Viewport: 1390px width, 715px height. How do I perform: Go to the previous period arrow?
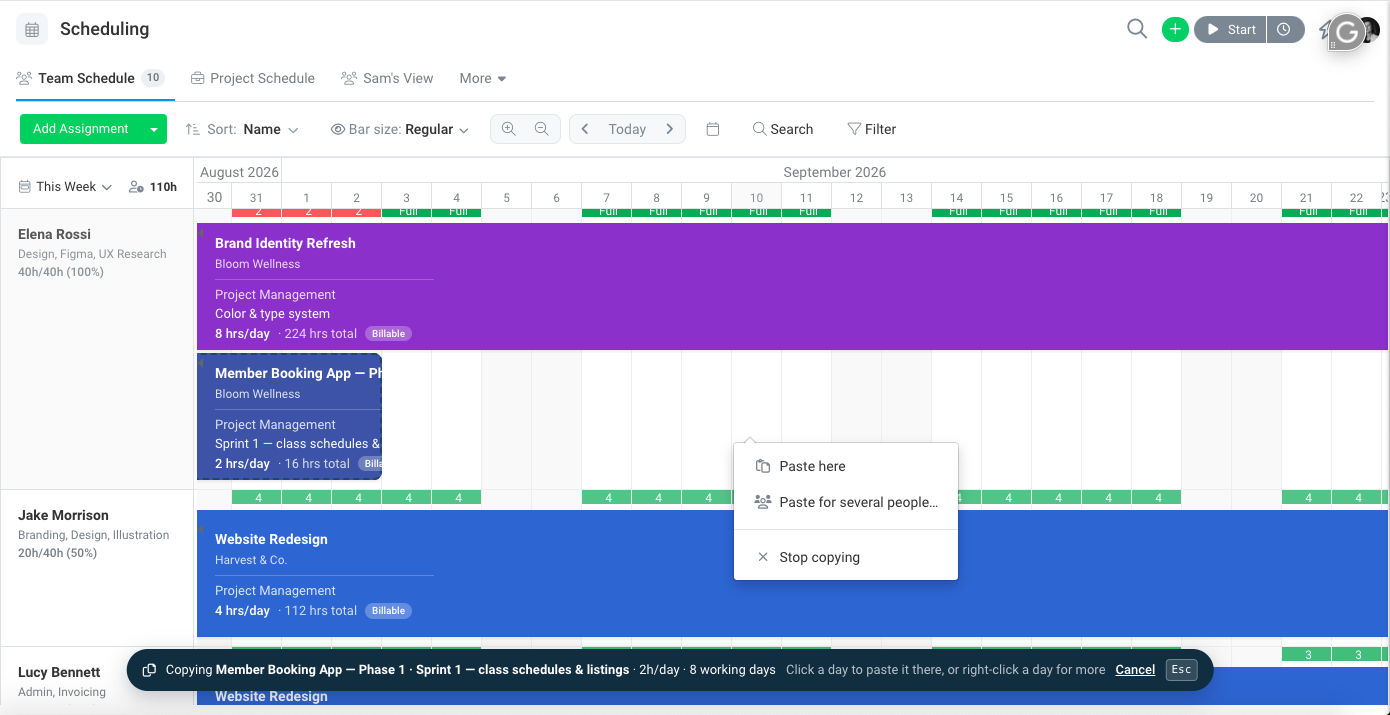pyautogui.click(x=585, y=129)
